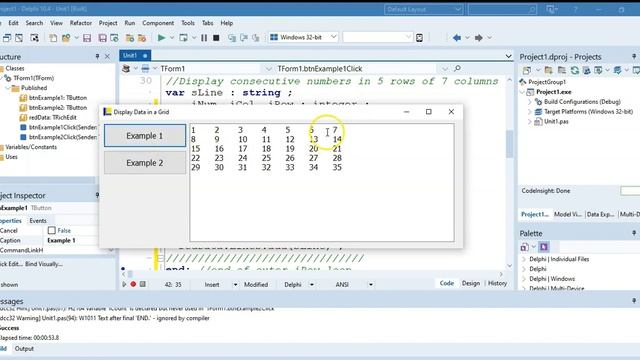640x360 pixels.
Task: Click the Open Project folder icon
Action: point(66,38)
